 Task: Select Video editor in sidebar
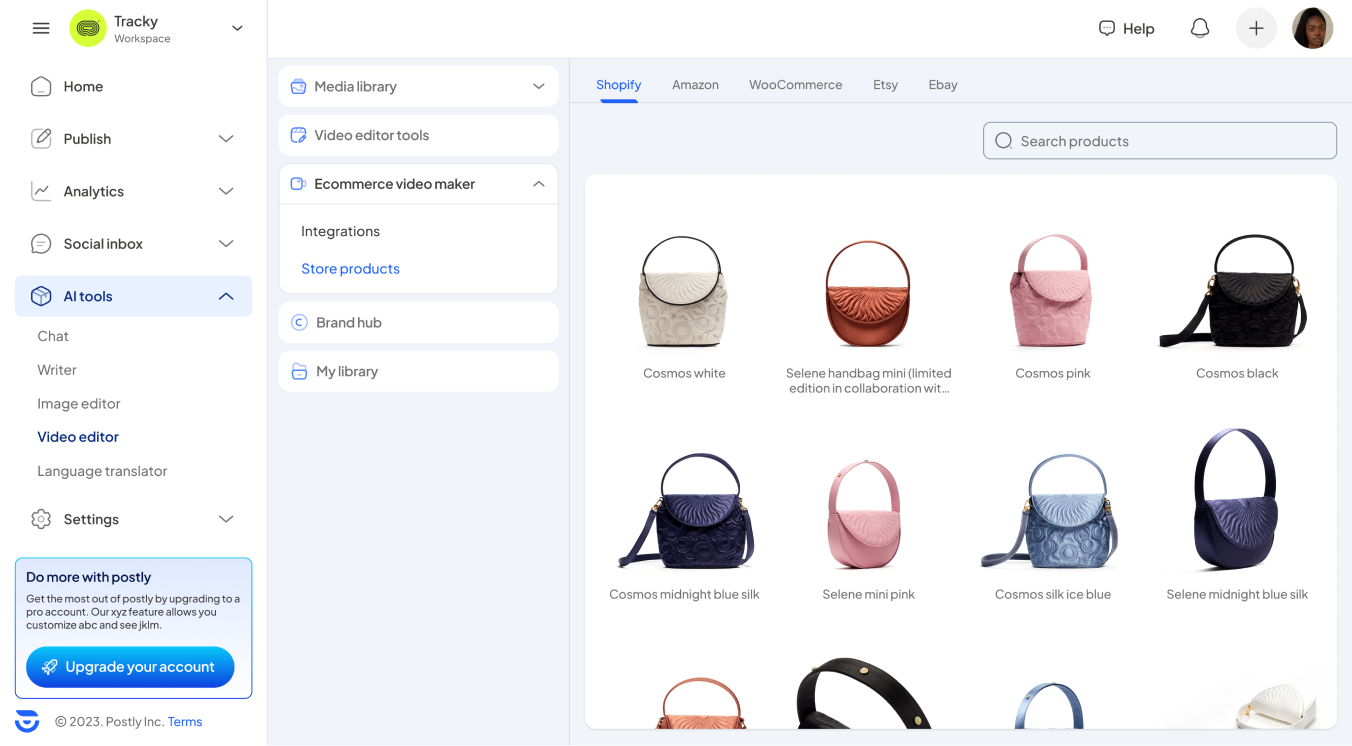click(78, 437)
